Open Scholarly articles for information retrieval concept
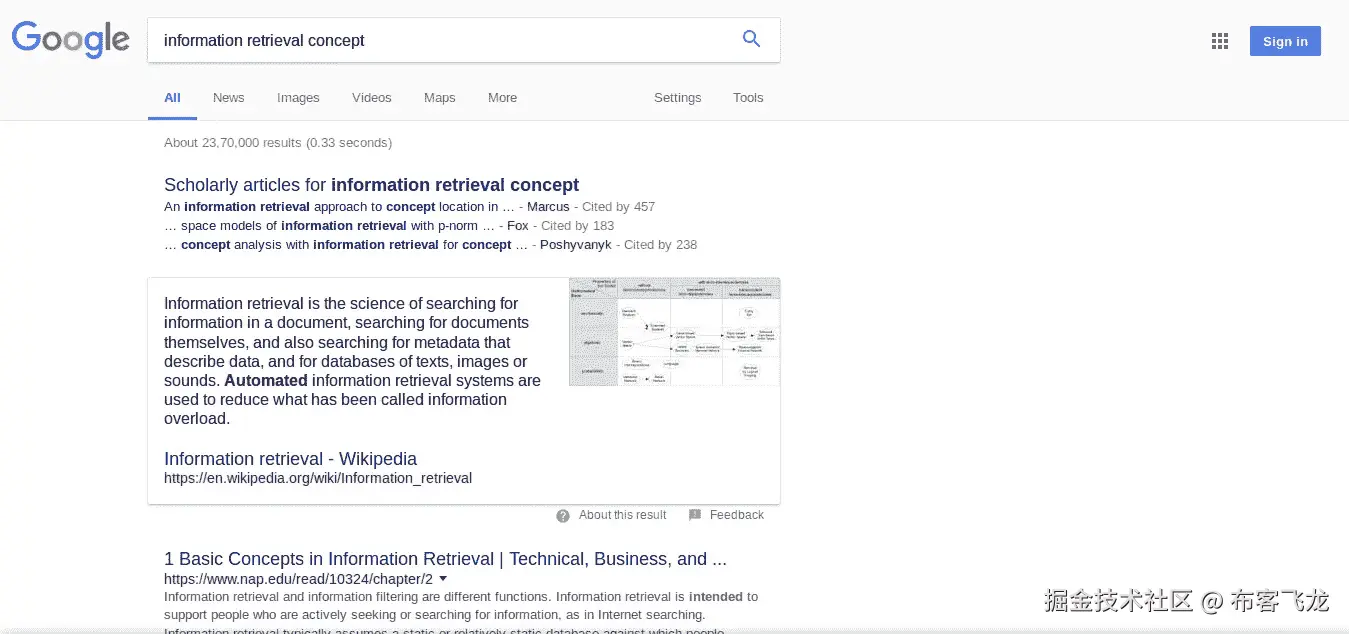 (371, 185)
